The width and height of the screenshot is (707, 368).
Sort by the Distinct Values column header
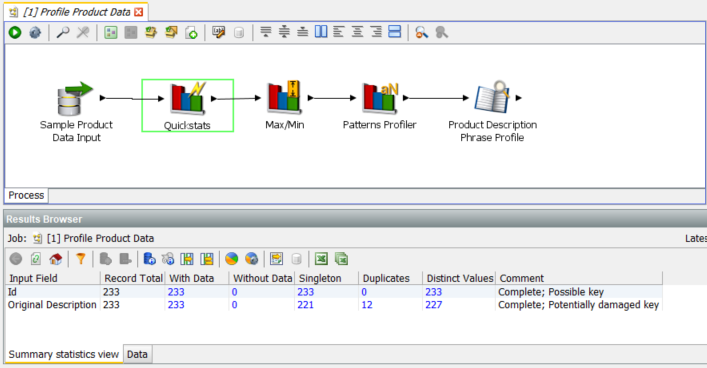tap(459, 278)
